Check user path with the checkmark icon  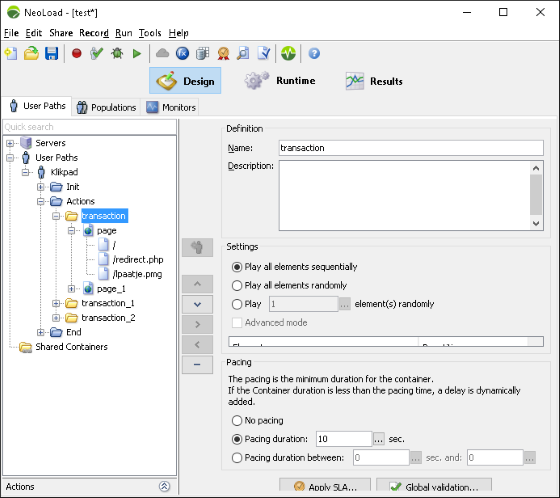pyautogui.click(x=96, y=54)
